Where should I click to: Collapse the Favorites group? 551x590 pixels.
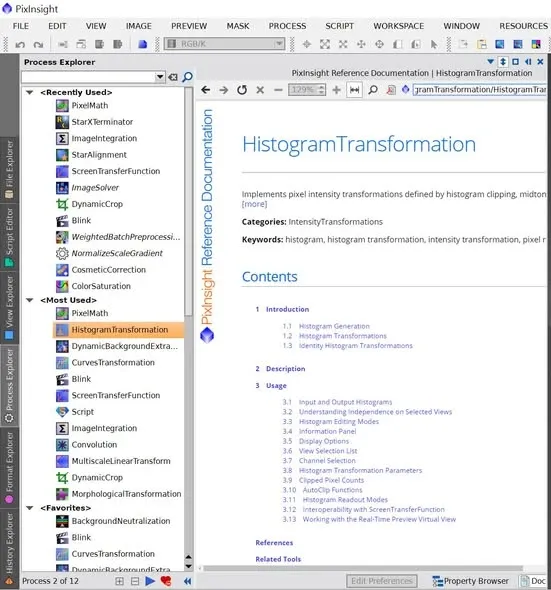coord(30,508)
